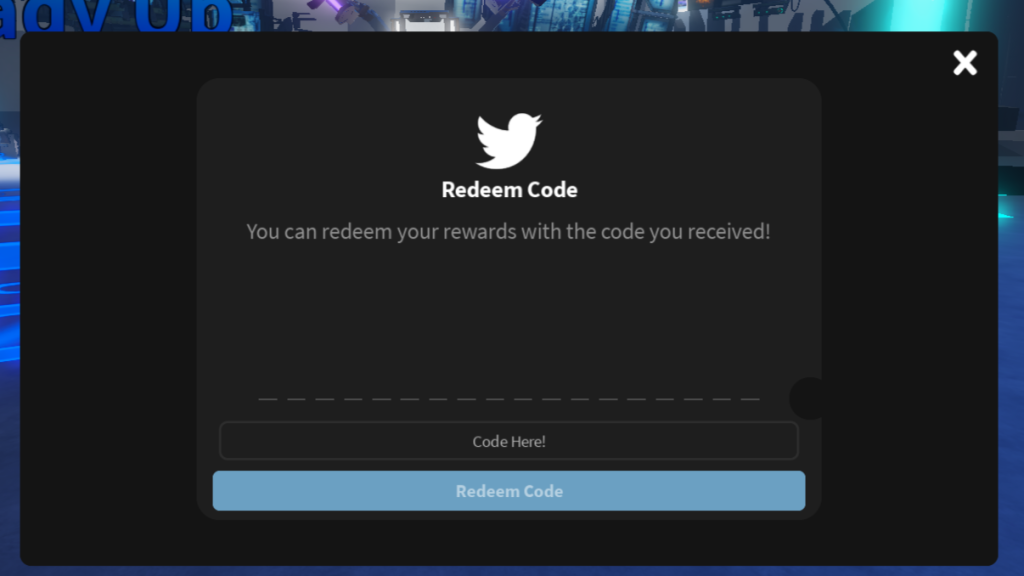
Task: Click the cyan streak at the right edge
Action: coord(1010,212)
